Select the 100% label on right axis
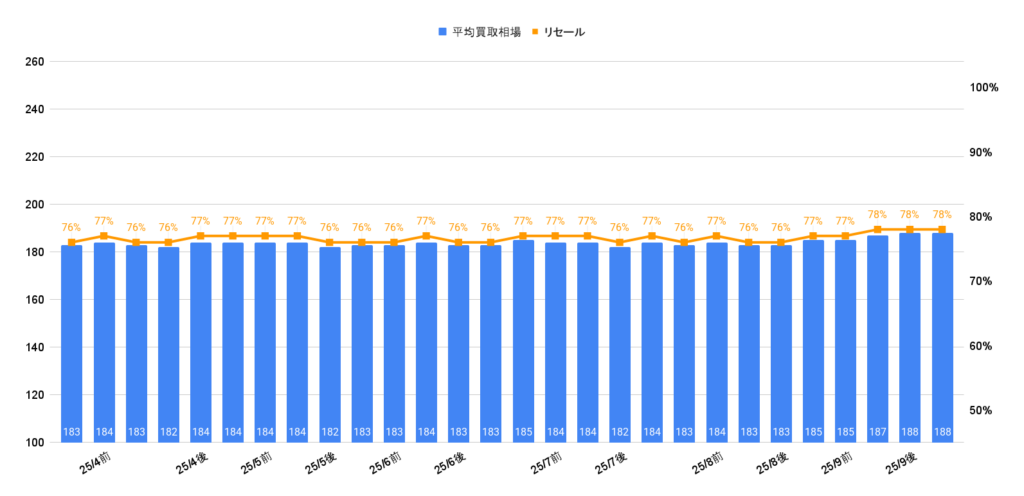1024x496 pixels. (x=984, y=88)
